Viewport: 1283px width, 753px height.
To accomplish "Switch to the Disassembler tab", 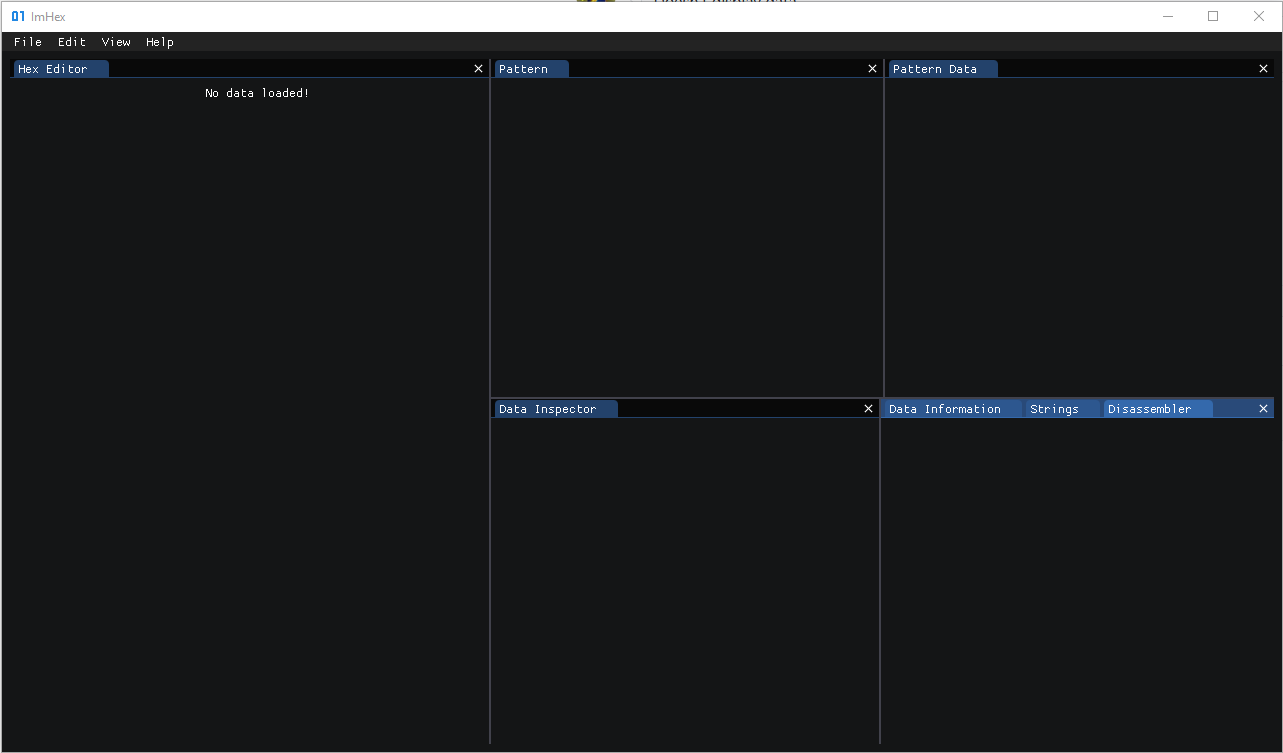I will click(1157, 409).
